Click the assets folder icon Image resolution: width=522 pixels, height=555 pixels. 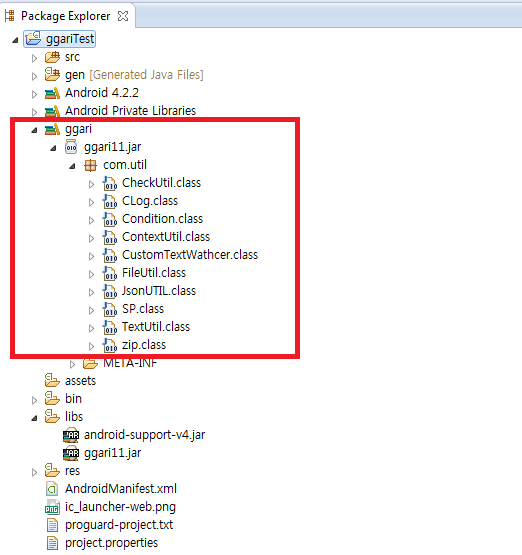(x=52, y=380)
